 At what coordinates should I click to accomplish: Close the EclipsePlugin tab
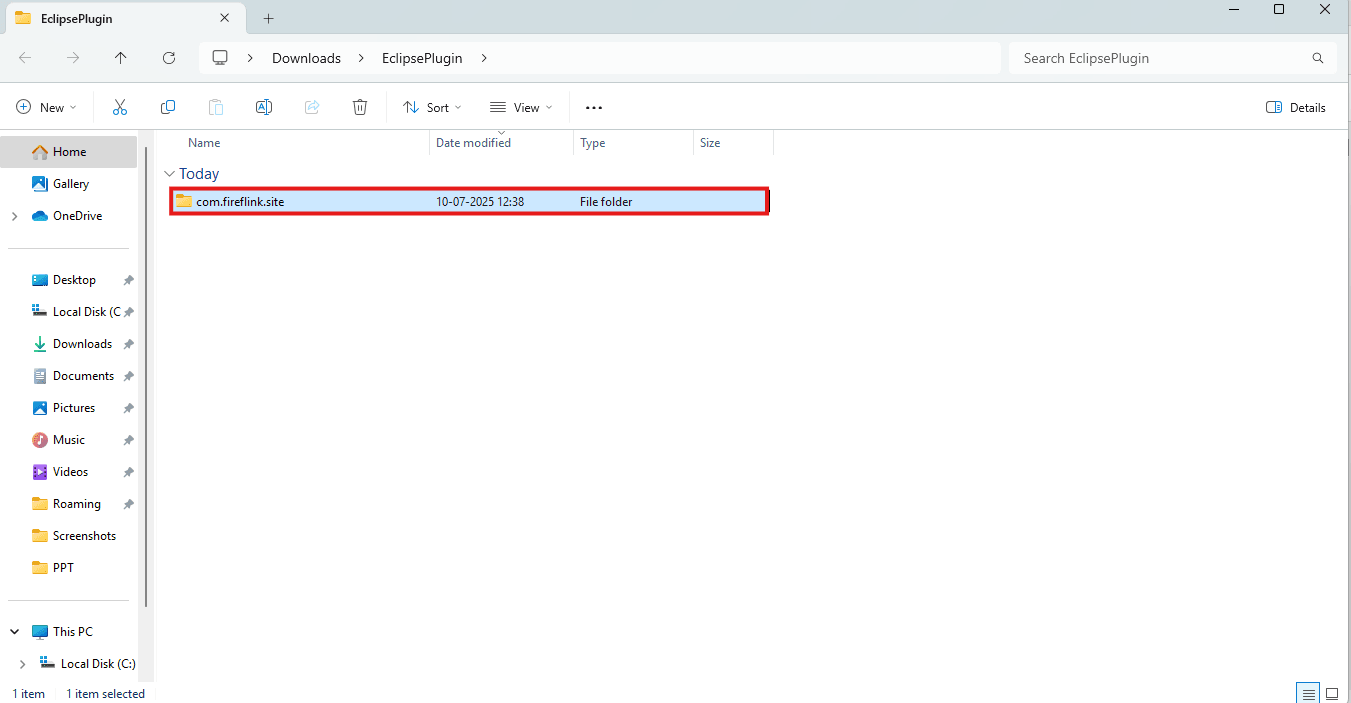click(225, 18)
